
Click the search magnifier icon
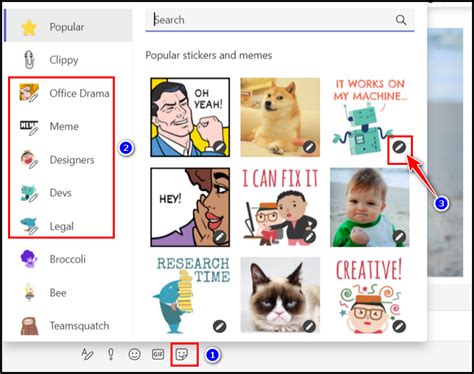click(x=401, y=20)
